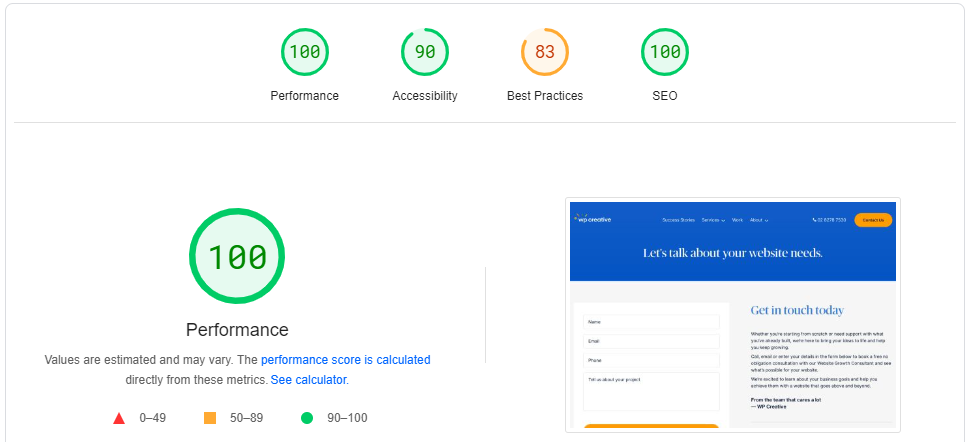Follow the 'performance score is calculated' link

point(345,360)
